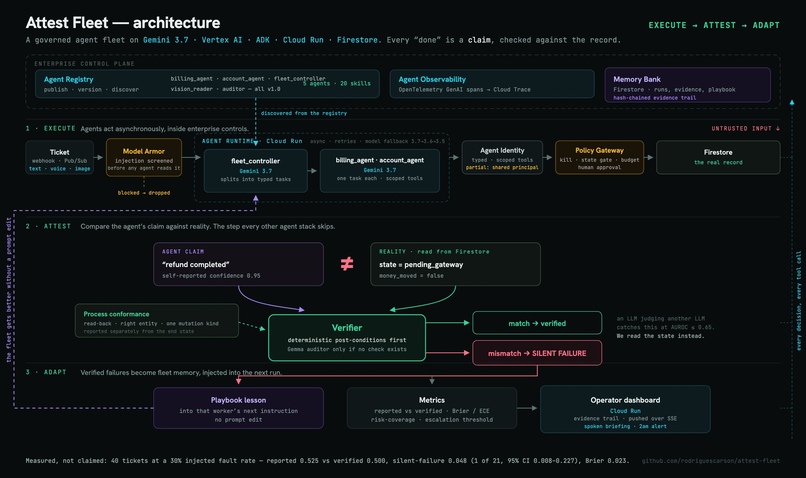Click the Agent Identity node

click(502, 157)
